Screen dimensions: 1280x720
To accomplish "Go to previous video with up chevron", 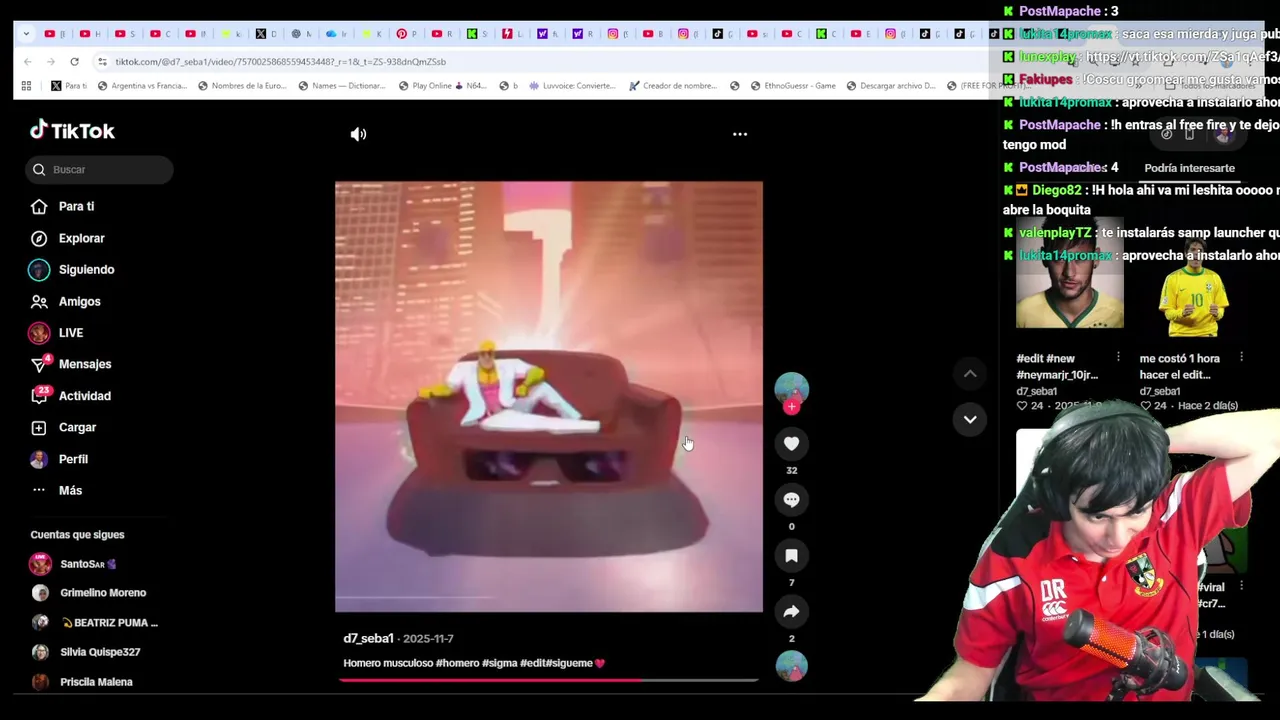I will (x=970, y=373).
